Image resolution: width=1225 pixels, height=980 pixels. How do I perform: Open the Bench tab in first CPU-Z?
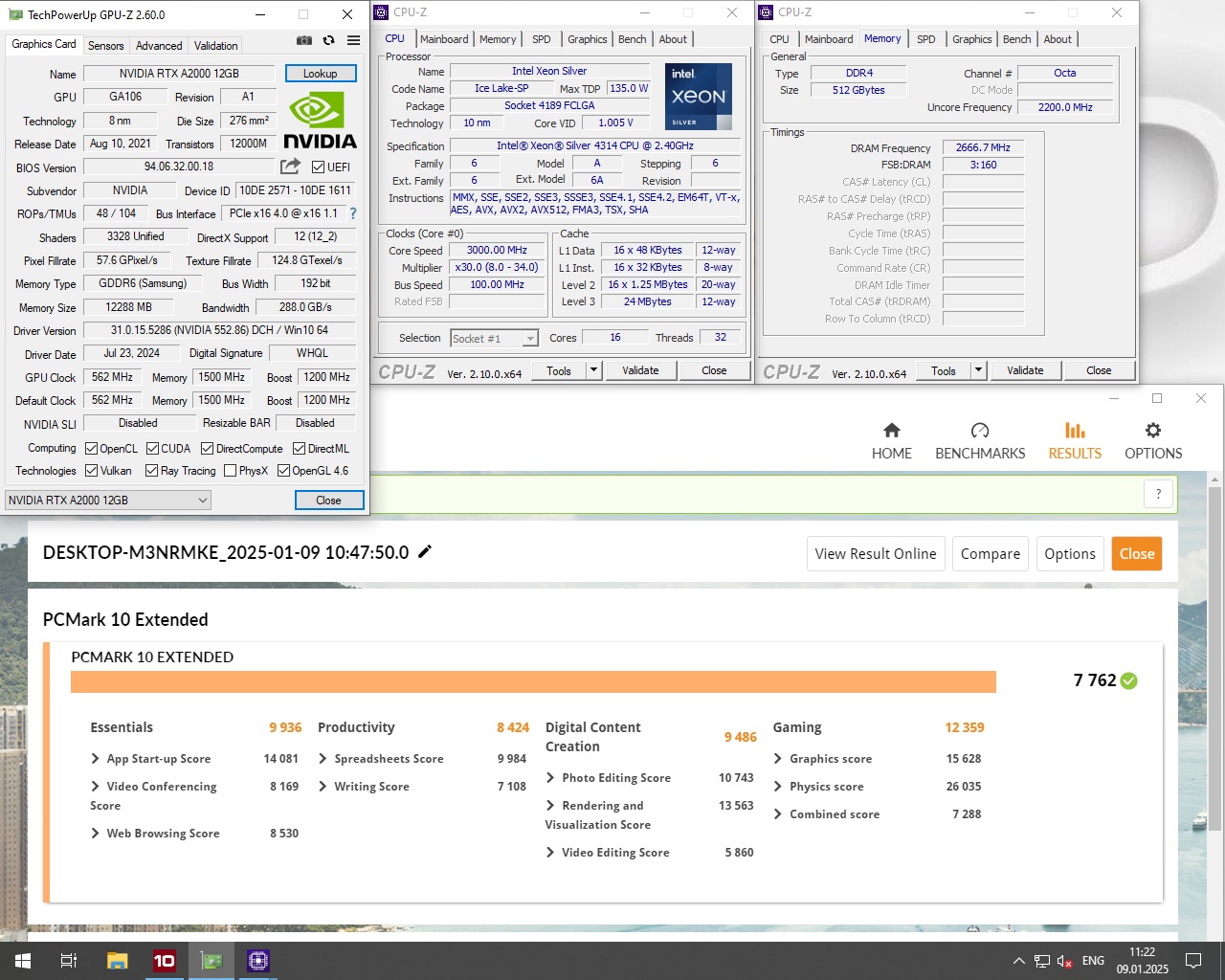(x=632, y=39)
